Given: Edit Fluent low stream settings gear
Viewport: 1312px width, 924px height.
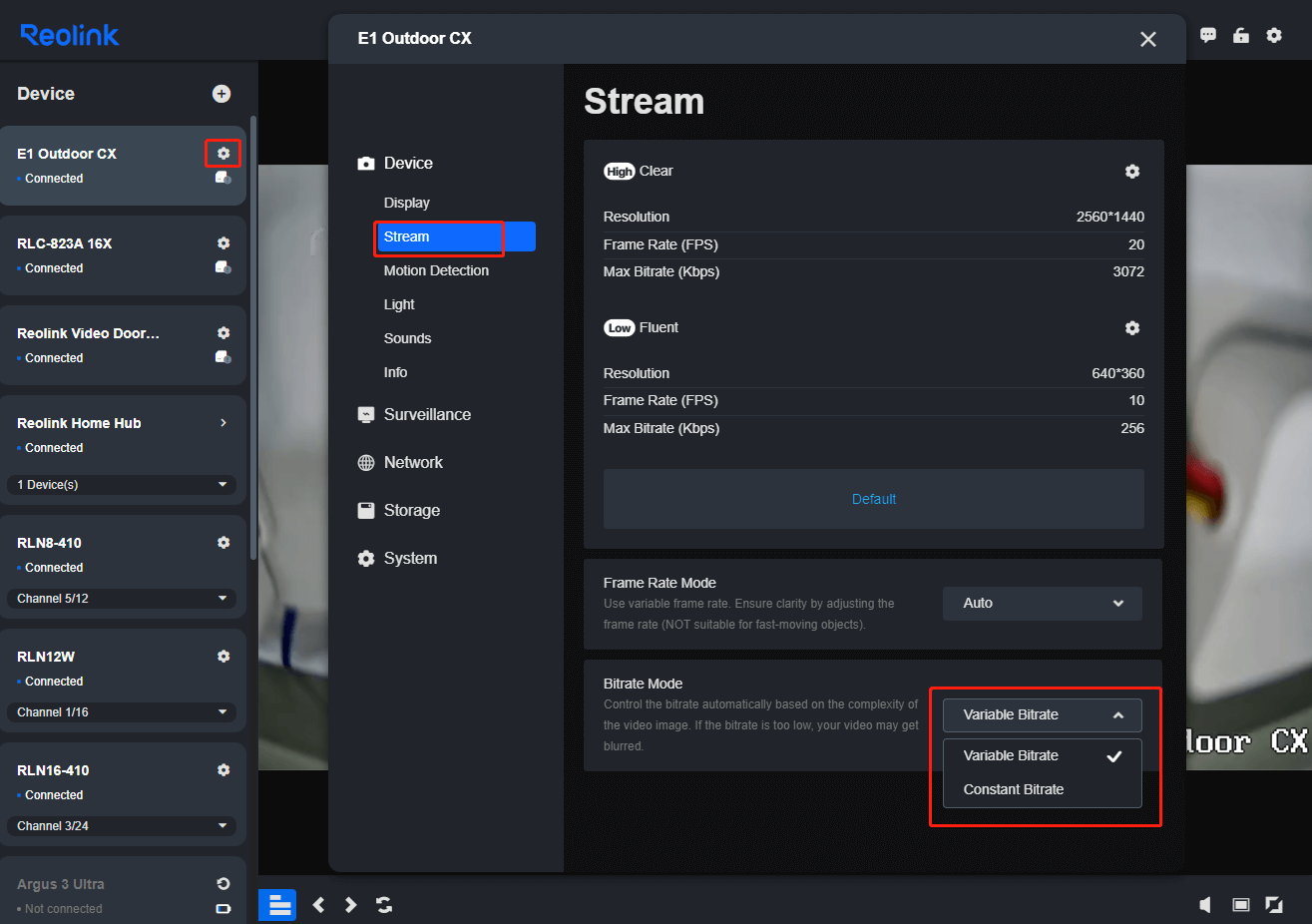Looking at the screenshot, I should point(1132,327).
